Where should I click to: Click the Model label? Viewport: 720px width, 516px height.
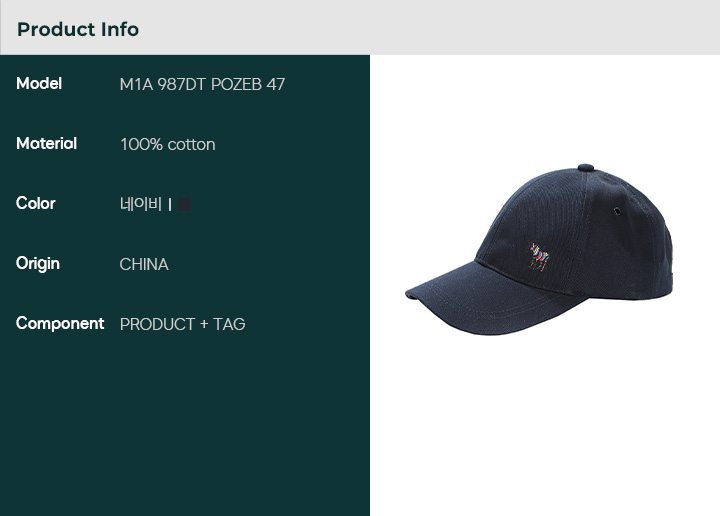[x=39, y=84]
